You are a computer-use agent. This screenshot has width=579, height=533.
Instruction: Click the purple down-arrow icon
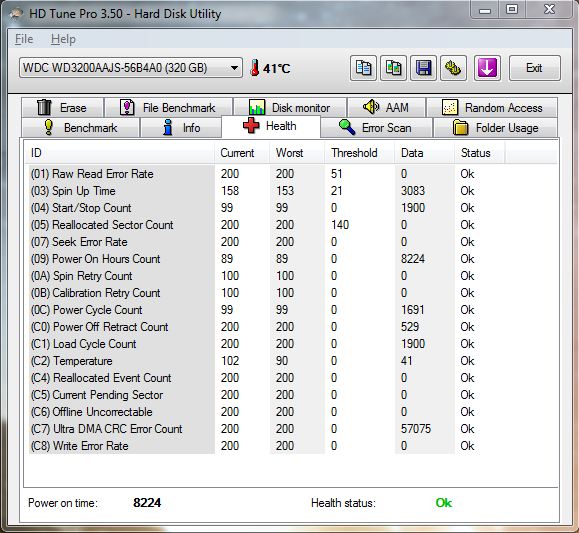[x=487, y=68]
